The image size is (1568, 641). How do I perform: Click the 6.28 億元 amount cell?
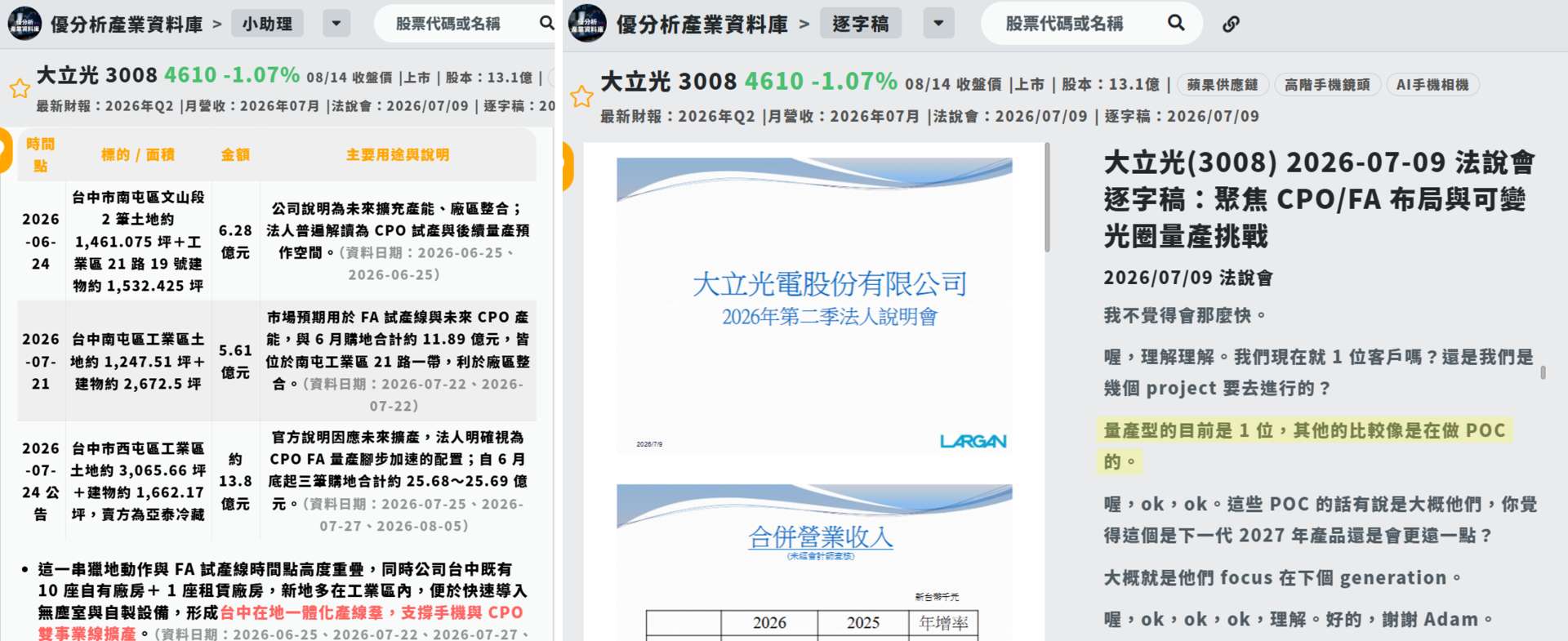tap(235, 242)
